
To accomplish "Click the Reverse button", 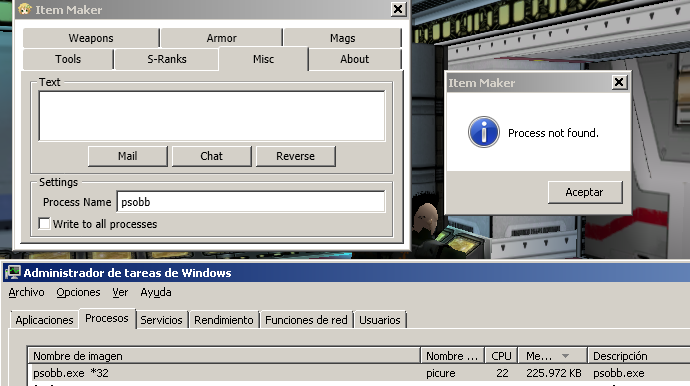I will click(296, 156).
